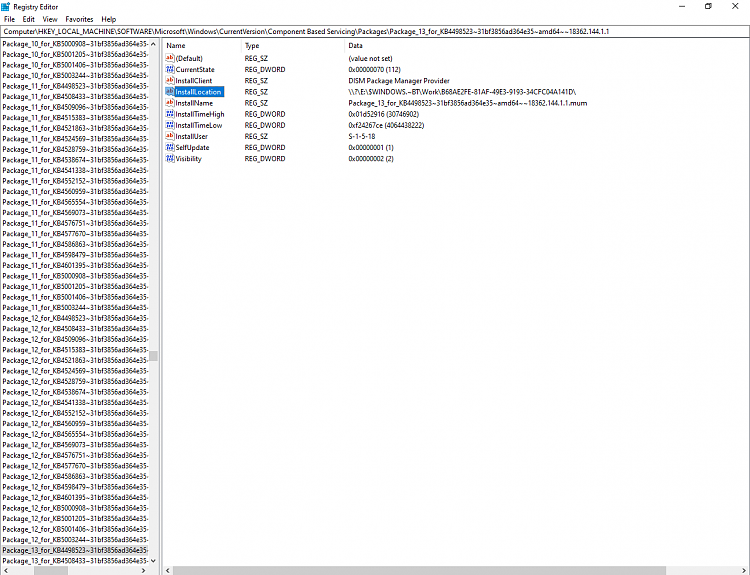Select the InstallClient value name
The image size is (750, 575).
[x=194, y=80]
